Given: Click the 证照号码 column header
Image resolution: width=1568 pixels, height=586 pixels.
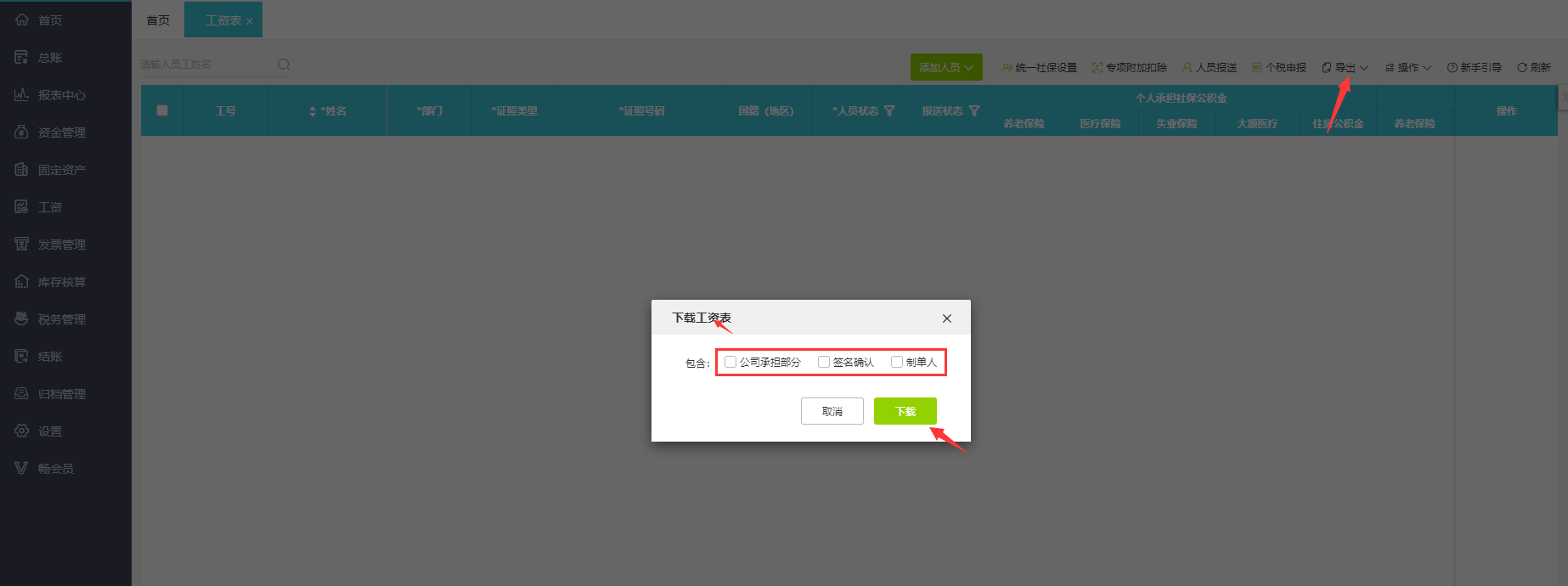Looking at the screenshot, I should [x=641, y=110].
